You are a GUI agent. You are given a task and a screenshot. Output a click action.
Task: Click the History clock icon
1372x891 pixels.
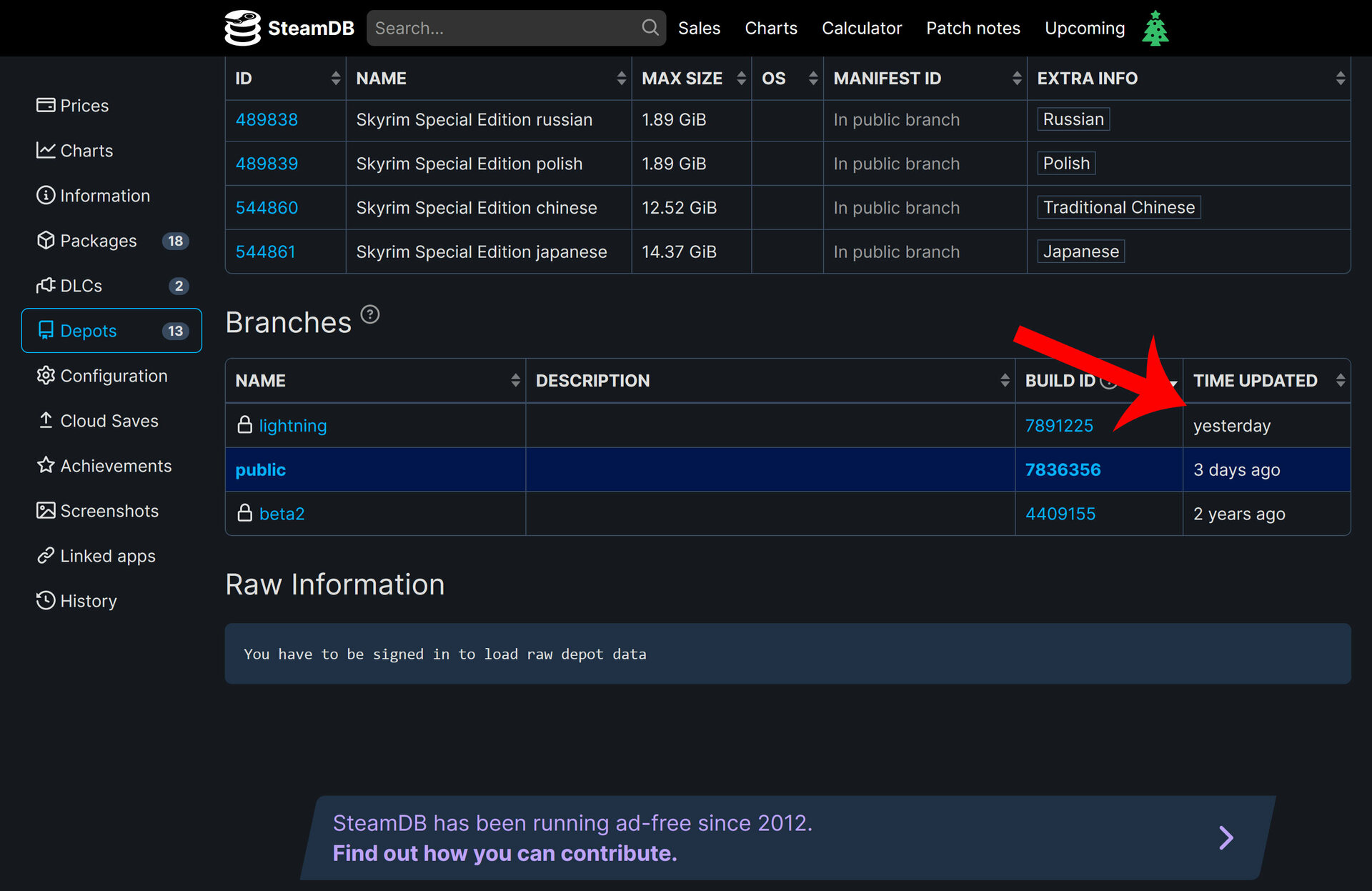point(46,600)
